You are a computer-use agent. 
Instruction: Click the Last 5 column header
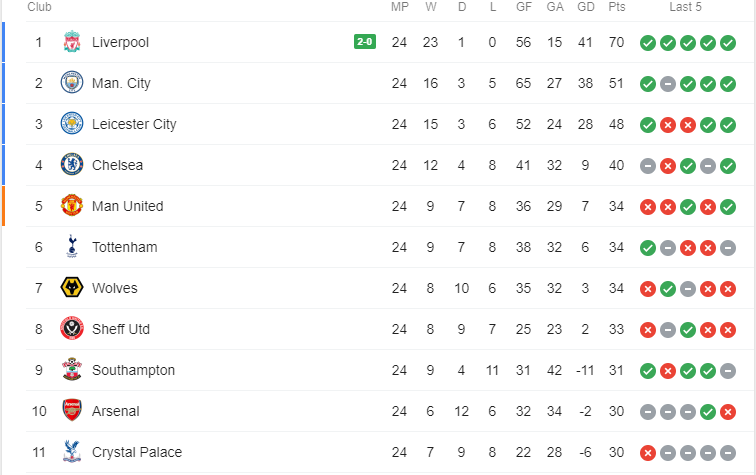coord(686,7)
